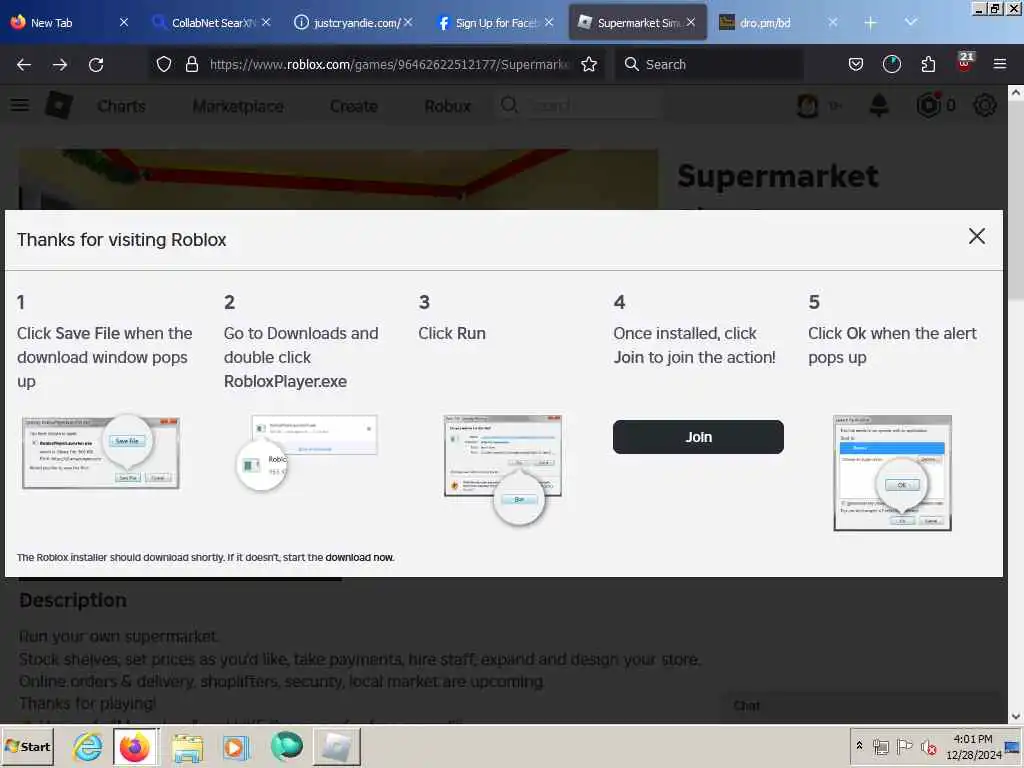Open a new tab with the plus icon
1024x768 pixels.
(870, 23)
